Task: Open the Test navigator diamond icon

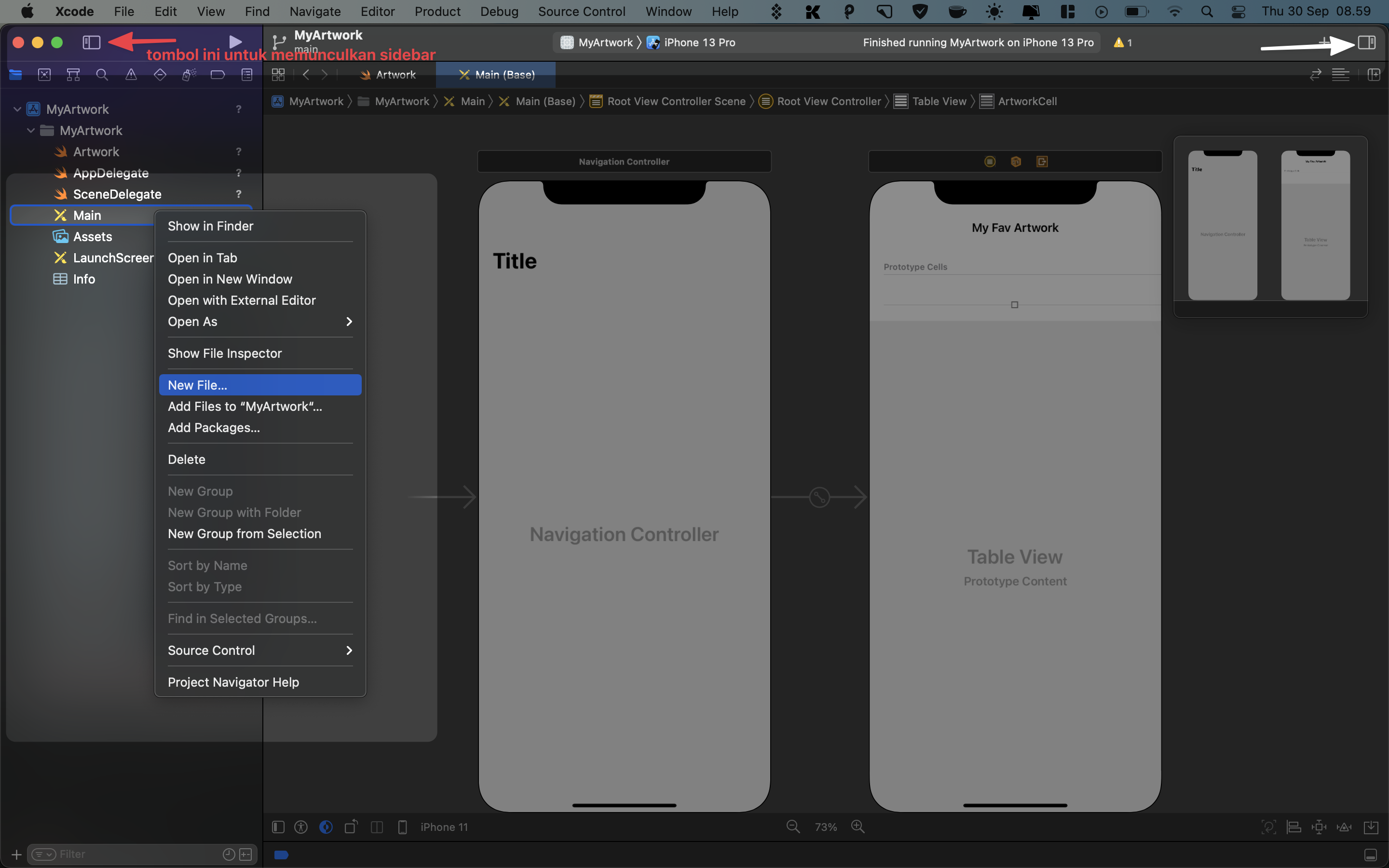Action: tap(160, 75)
